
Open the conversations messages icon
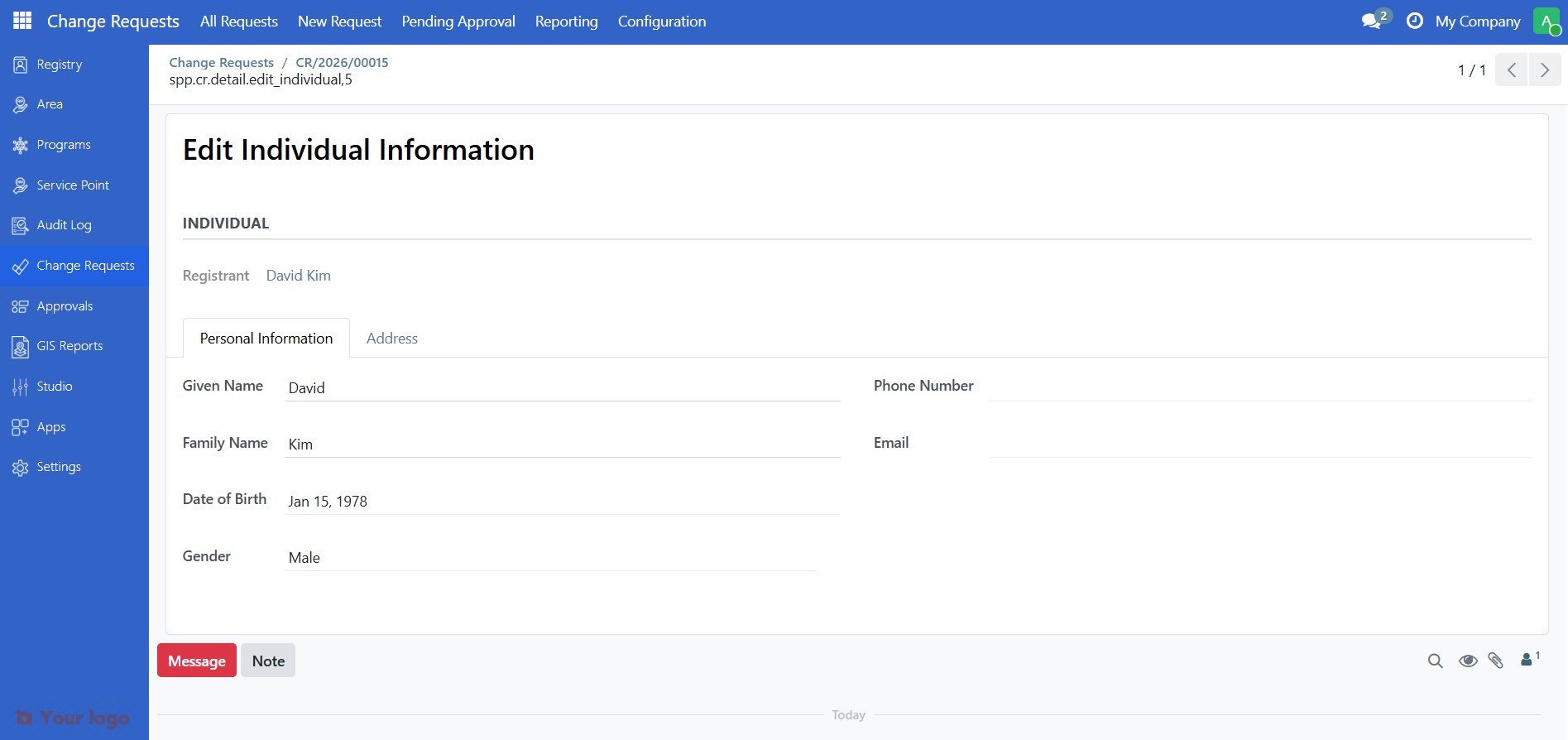(1372, 22)
